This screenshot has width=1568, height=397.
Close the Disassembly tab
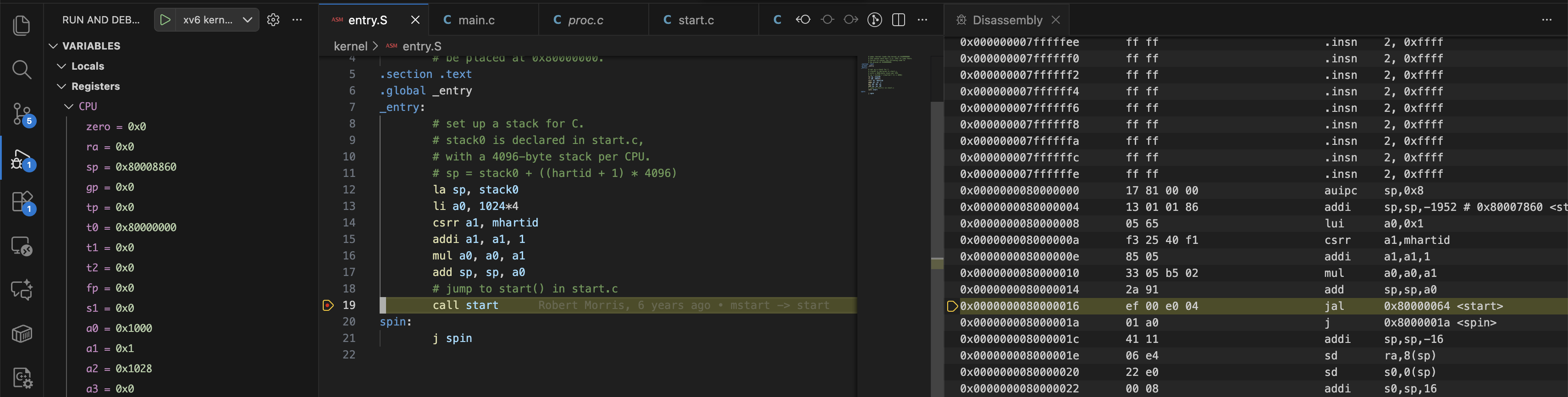1056,20
